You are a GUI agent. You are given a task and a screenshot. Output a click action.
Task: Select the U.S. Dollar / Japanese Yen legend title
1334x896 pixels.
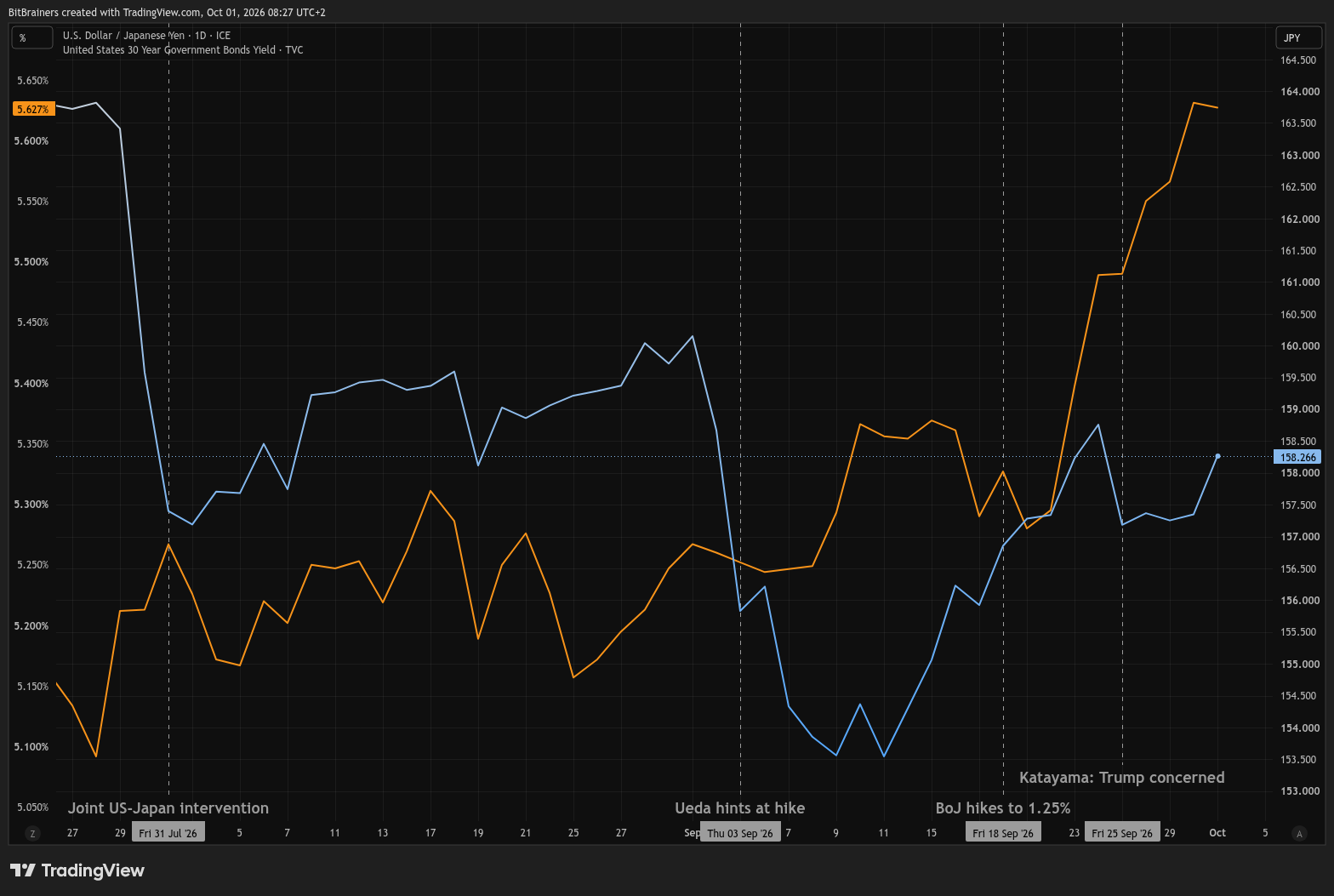click(146, 36)
